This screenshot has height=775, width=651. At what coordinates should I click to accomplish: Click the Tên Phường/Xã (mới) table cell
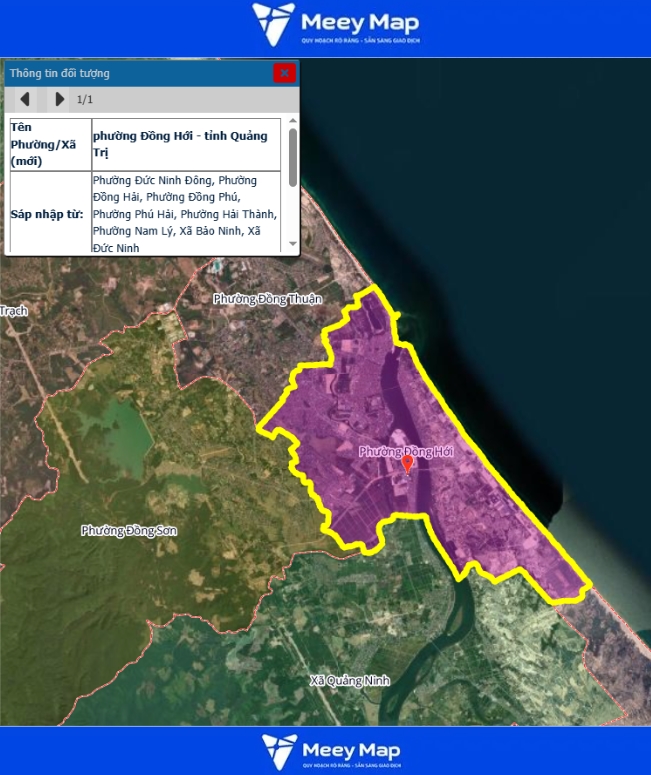[x=48, y=144]
